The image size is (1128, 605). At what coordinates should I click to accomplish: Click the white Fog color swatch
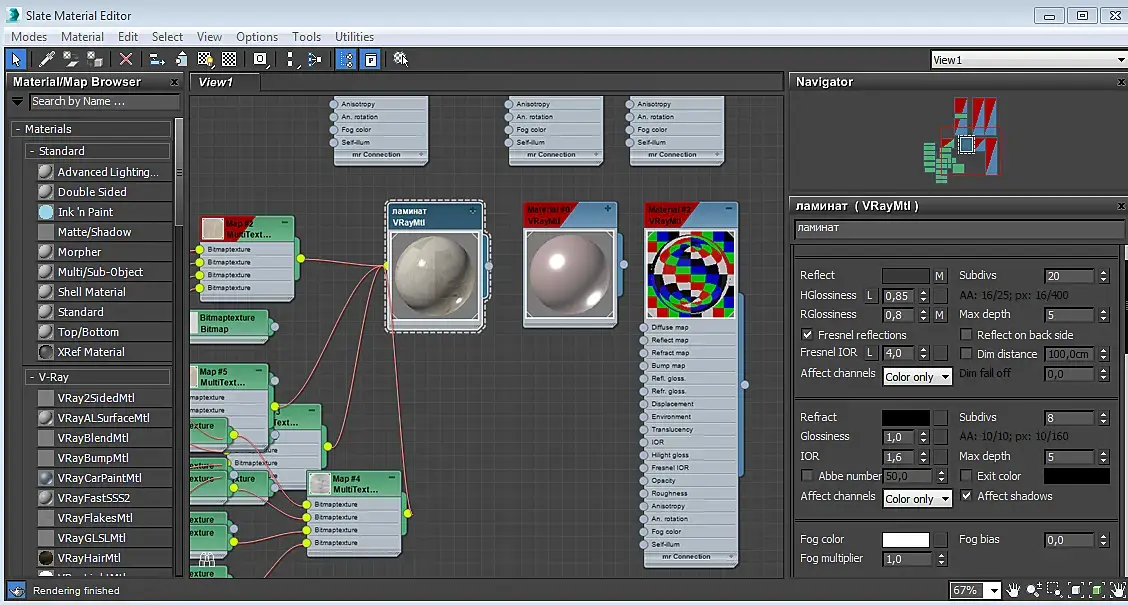pos(905,540)
